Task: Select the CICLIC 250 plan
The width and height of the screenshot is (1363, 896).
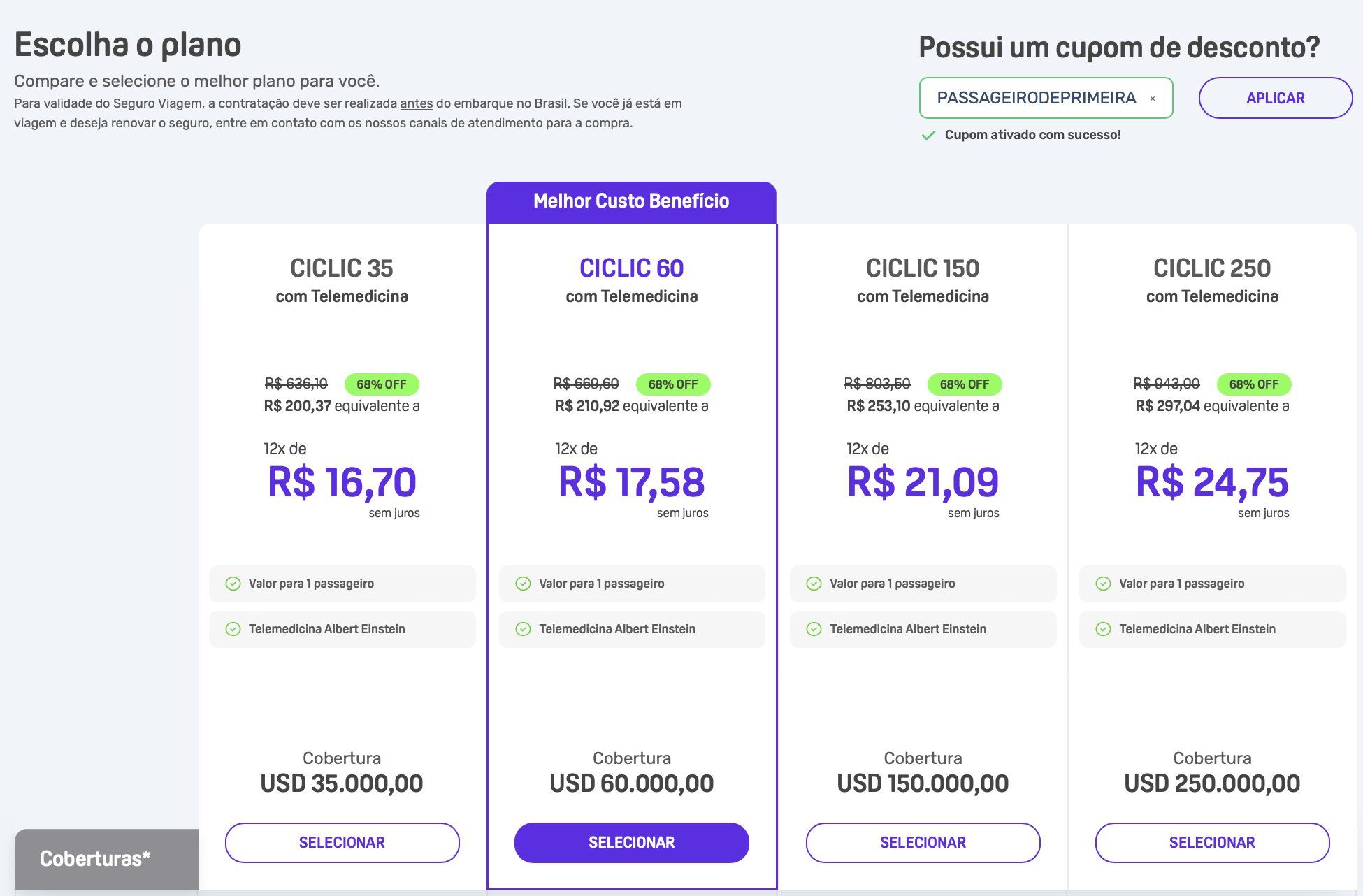Action: pyautogui.click(x=1213, y=843)
